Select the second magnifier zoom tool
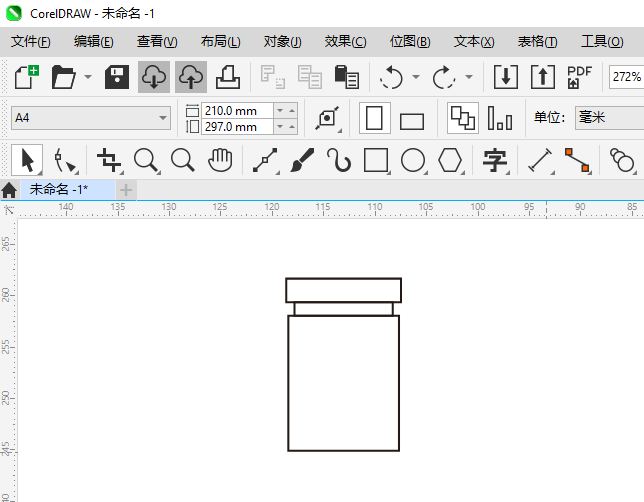 pos(183,160)
